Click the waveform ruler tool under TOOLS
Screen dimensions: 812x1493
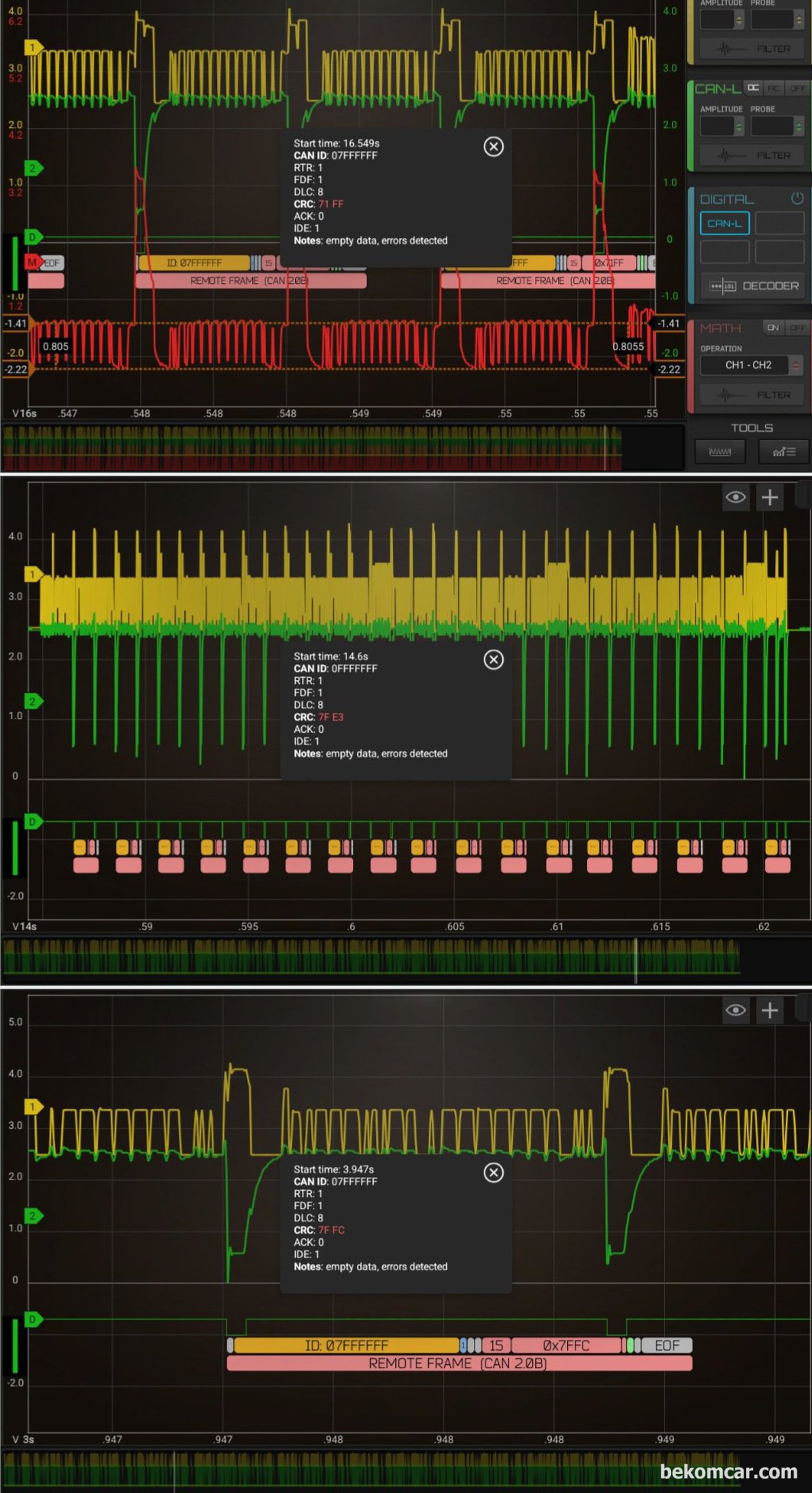click(x=720, y=452)
